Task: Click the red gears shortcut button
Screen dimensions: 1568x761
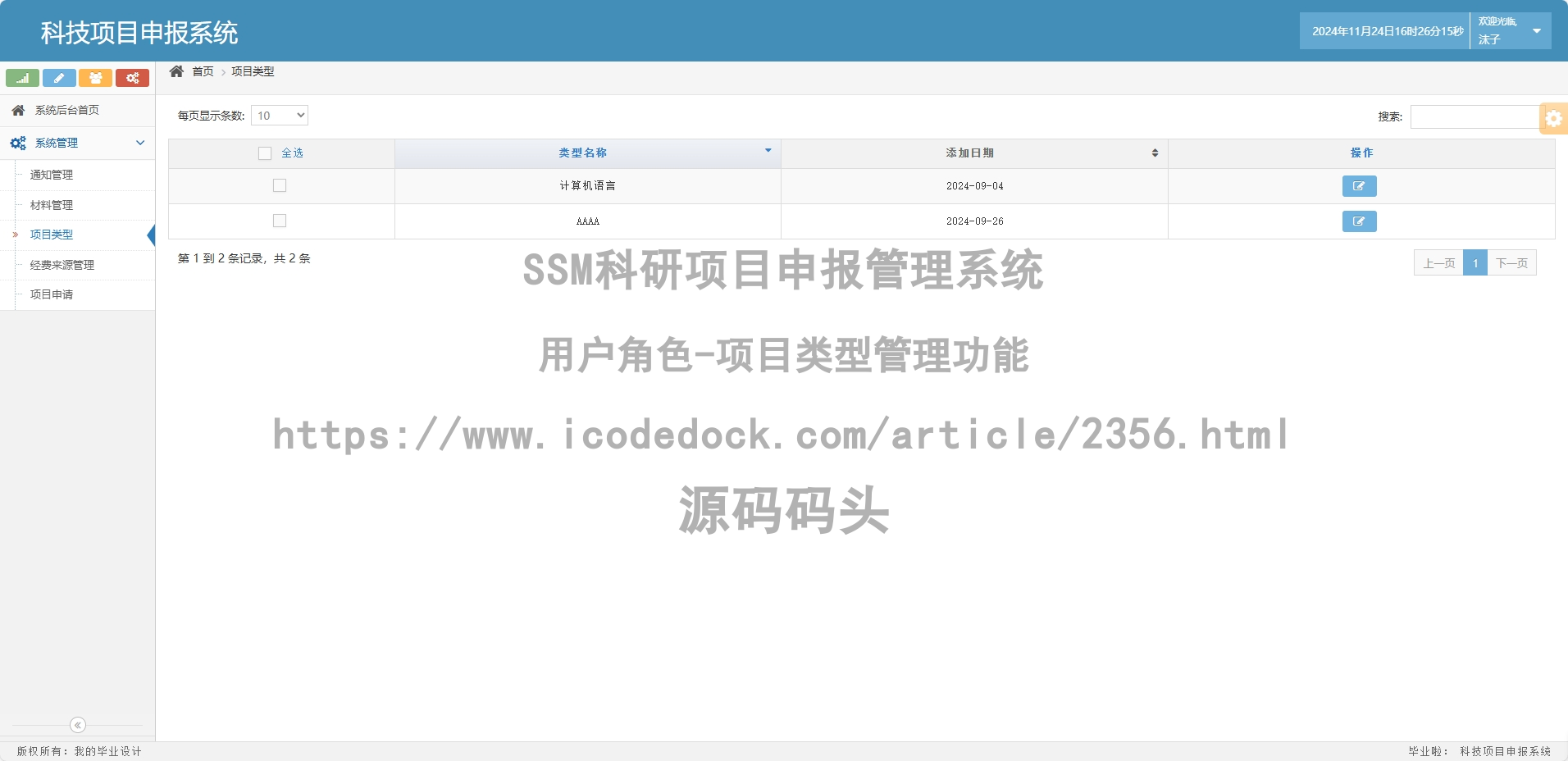Action: [132, 78]
